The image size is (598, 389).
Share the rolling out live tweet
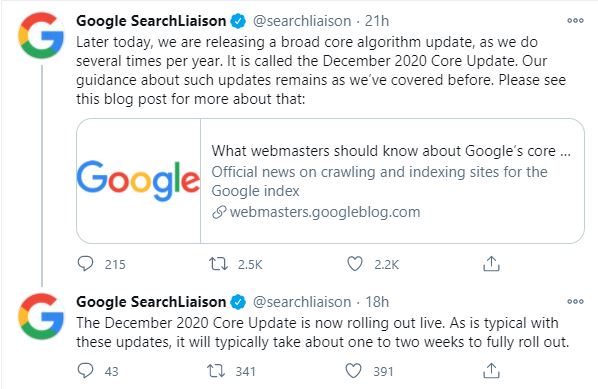[x=491, y=371]
